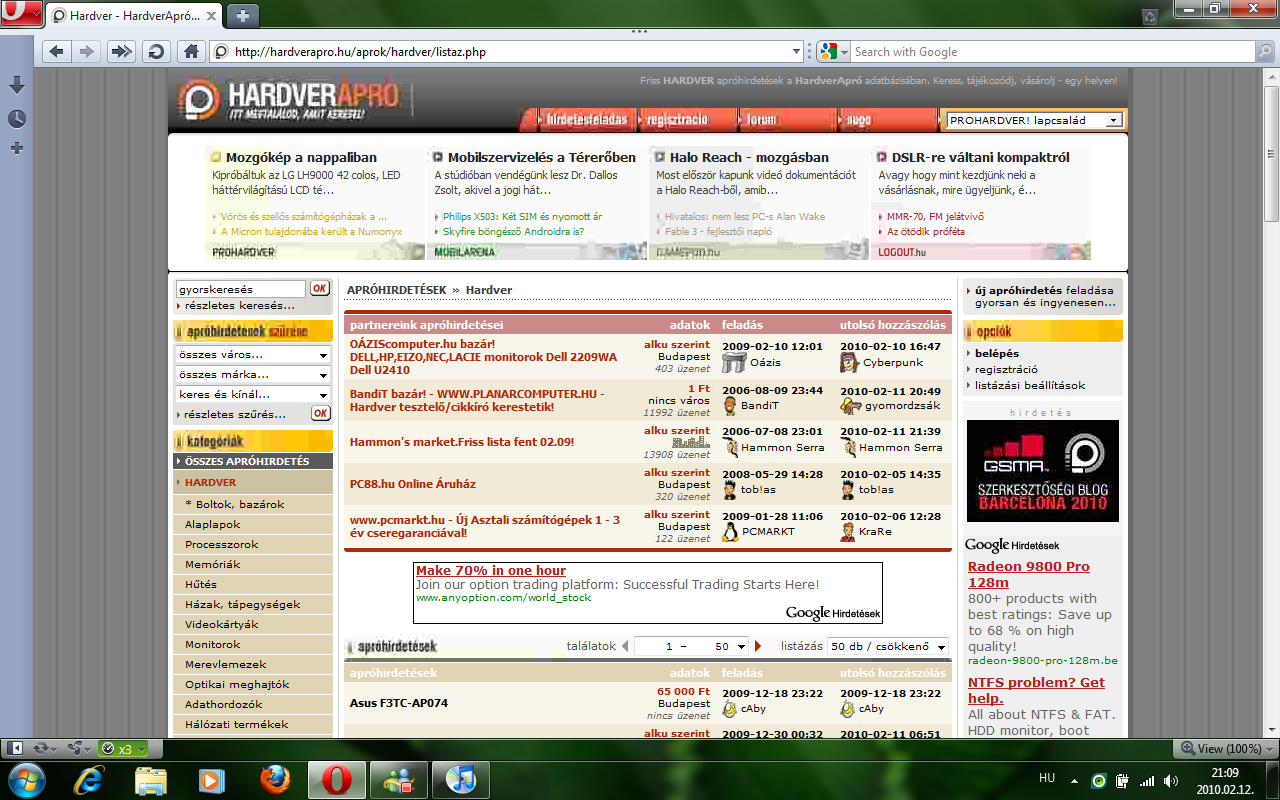Click the Make 70% in one hour ad
The image size is (1280, 800).
click(491, 571)
